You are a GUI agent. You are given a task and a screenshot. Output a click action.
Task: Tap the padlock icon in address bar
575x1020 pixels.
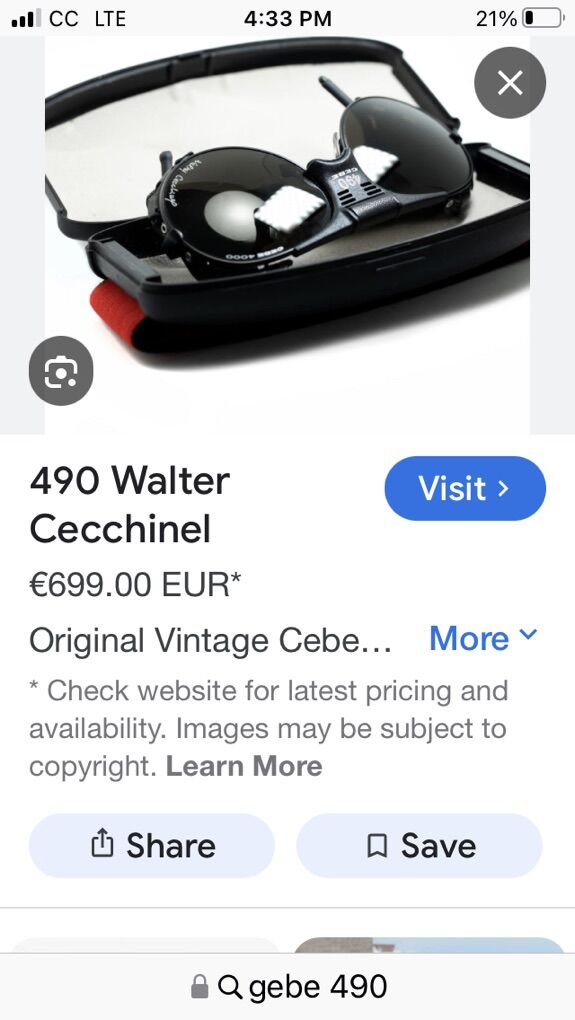pos(199,987)
